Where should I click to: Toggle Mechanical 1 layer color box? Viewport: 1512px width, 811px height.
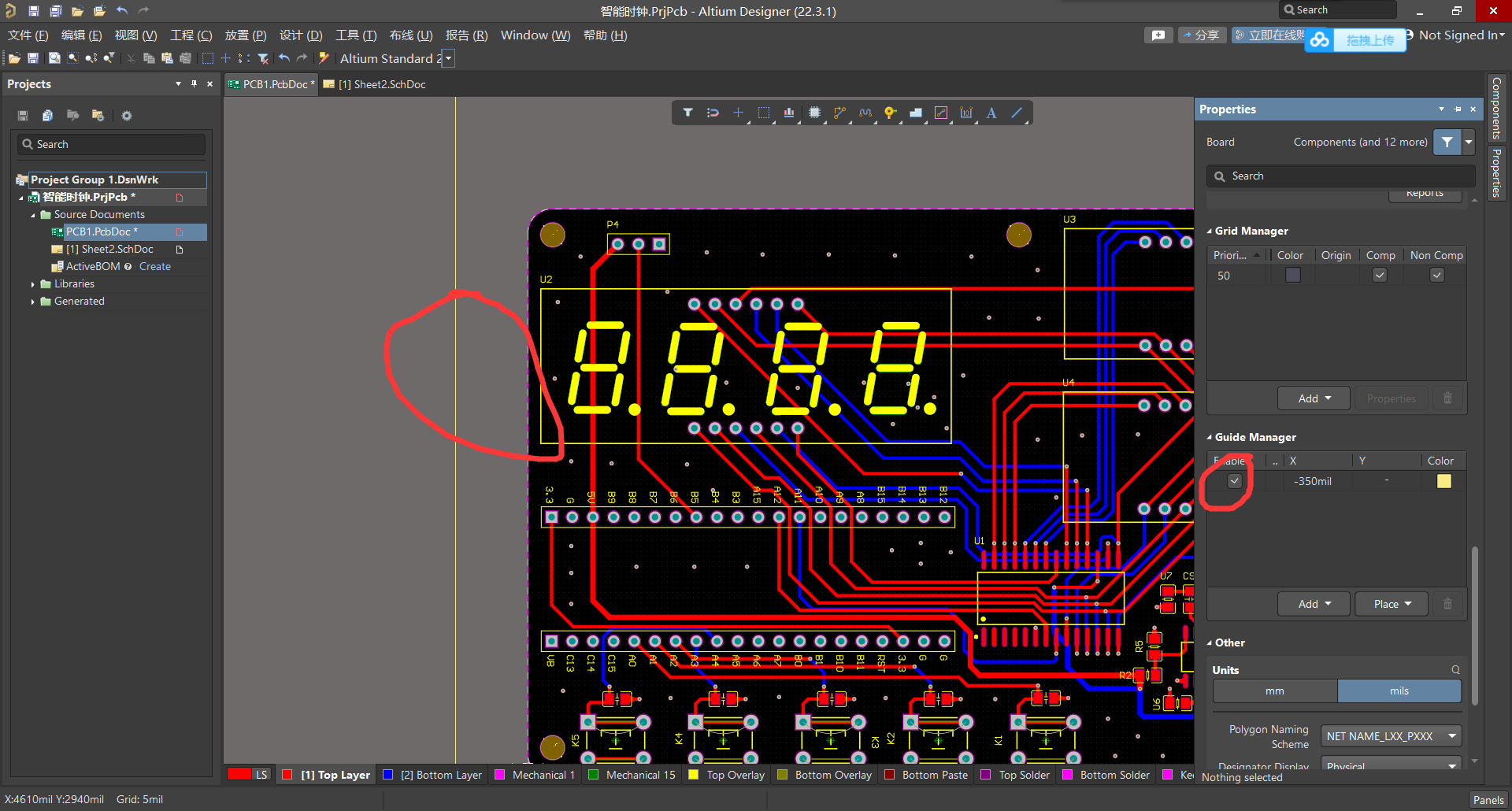(499, 775)
